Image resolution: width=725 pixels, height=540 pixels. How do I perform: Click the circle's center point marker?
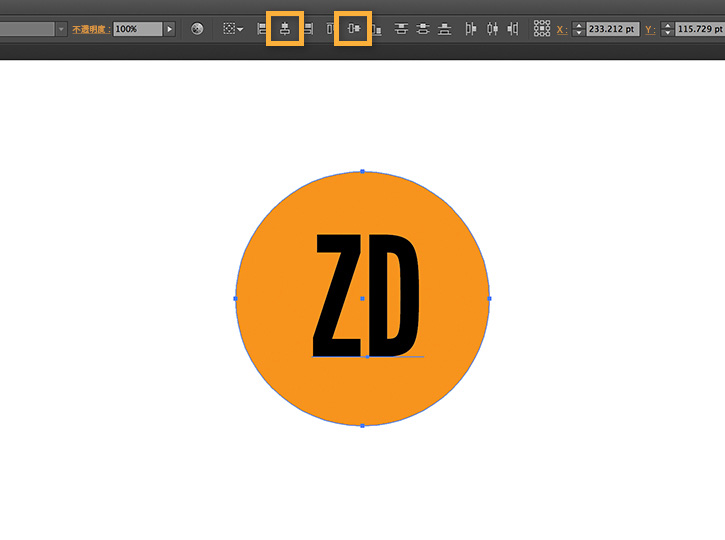[x=362, y=299]
